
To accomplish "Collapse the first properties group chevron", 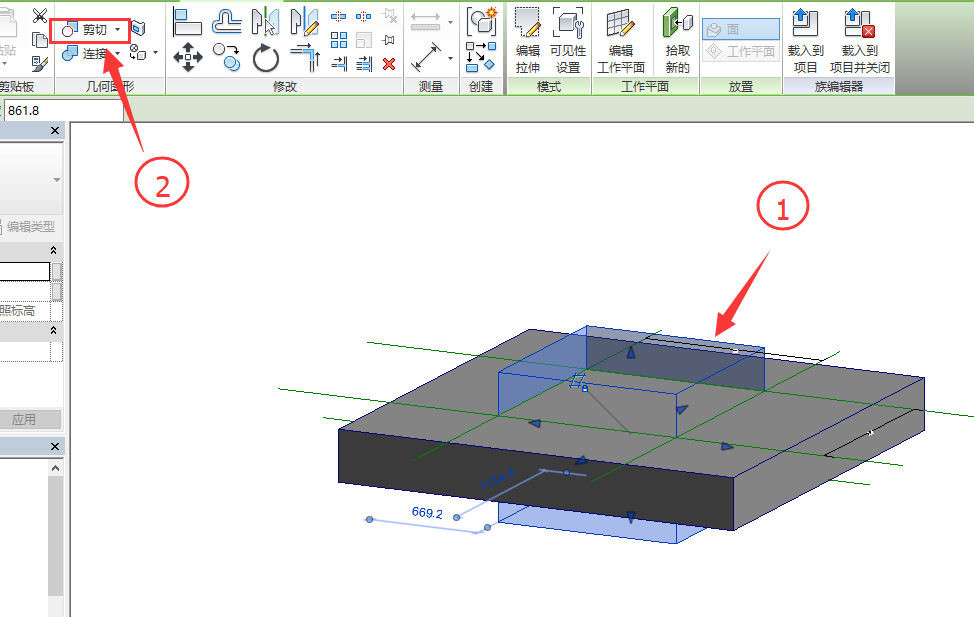I will coord(53,250).
